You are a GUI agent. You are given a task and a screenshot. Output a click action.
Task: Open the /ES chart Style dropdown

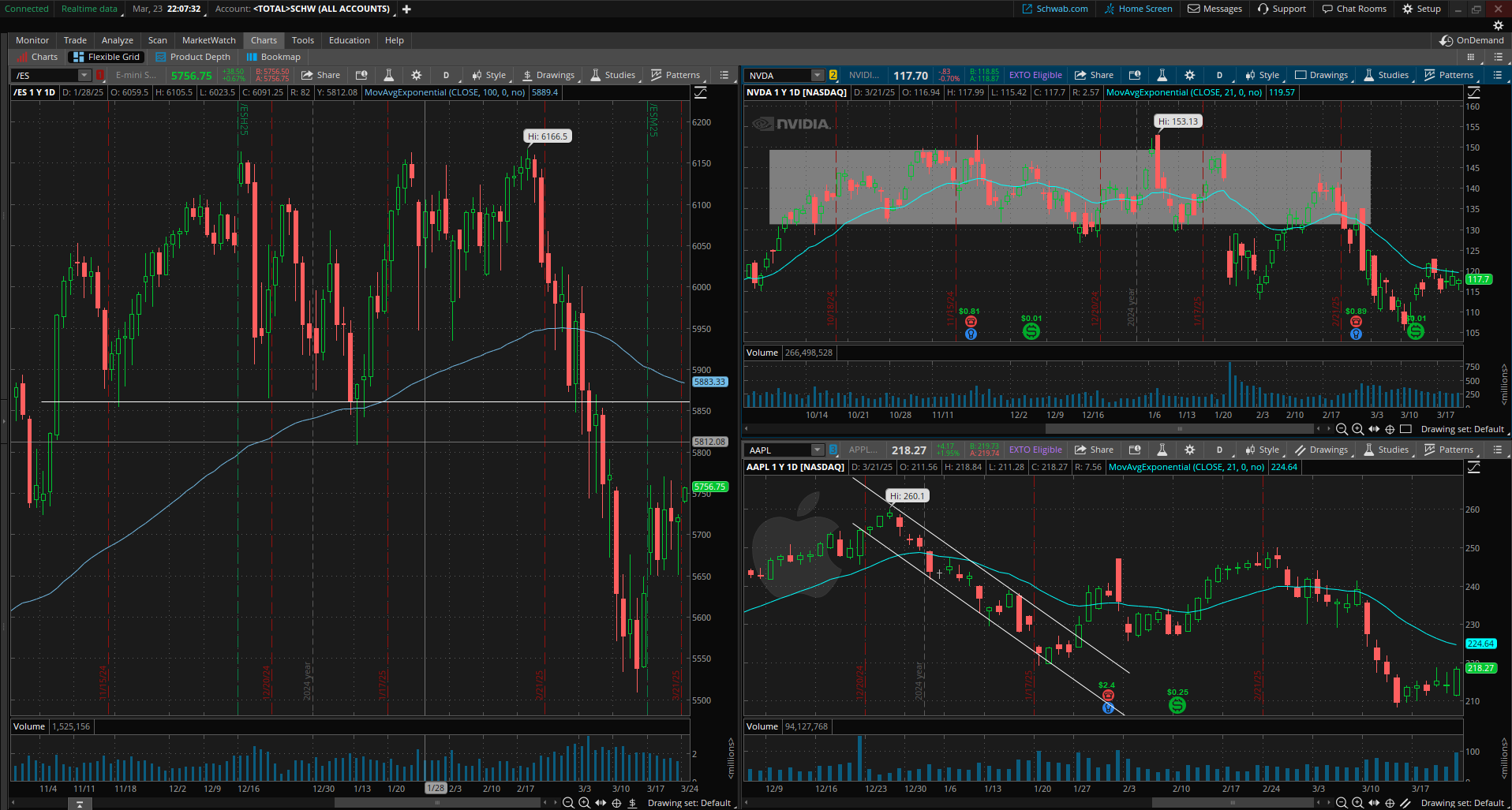[490, 75]
